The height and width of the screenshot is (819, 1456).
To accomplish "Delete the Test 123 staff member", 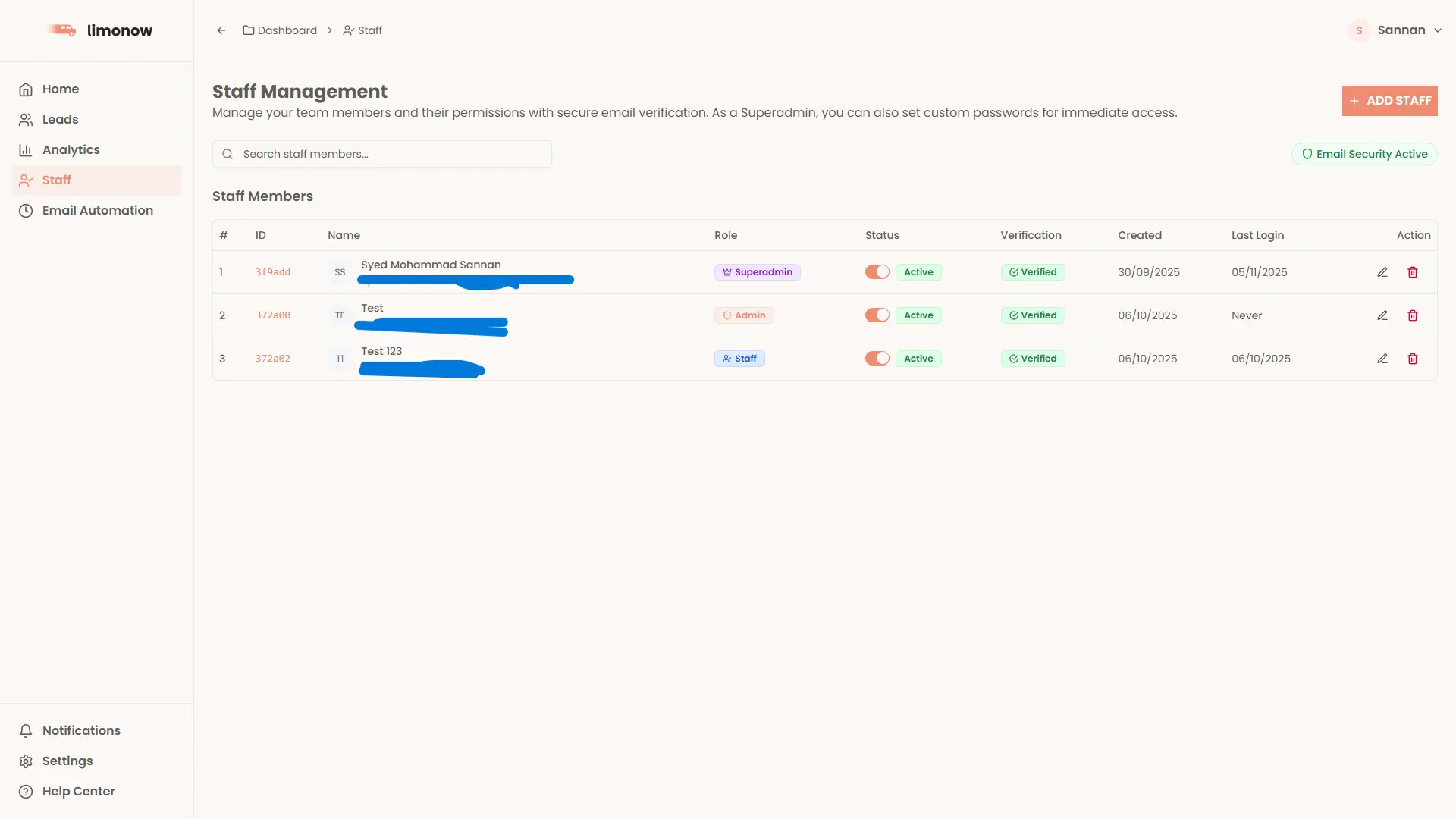I will [x=1413, y=359].
